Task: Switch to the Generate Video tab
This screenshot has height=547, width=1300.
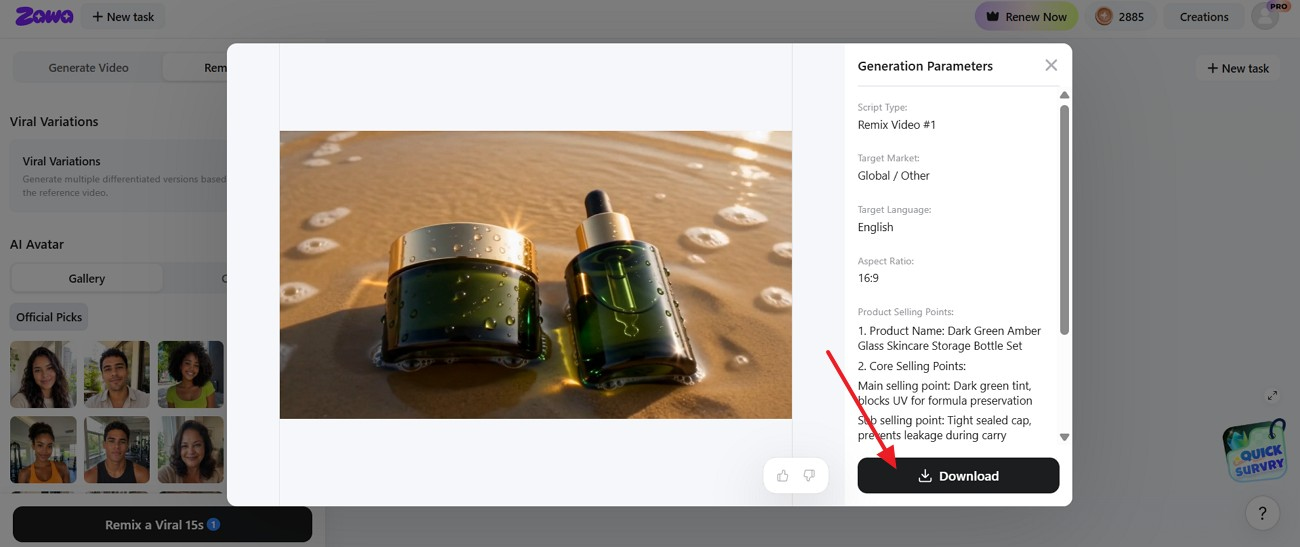Action: pyautogui.click(x=88, y=68)
